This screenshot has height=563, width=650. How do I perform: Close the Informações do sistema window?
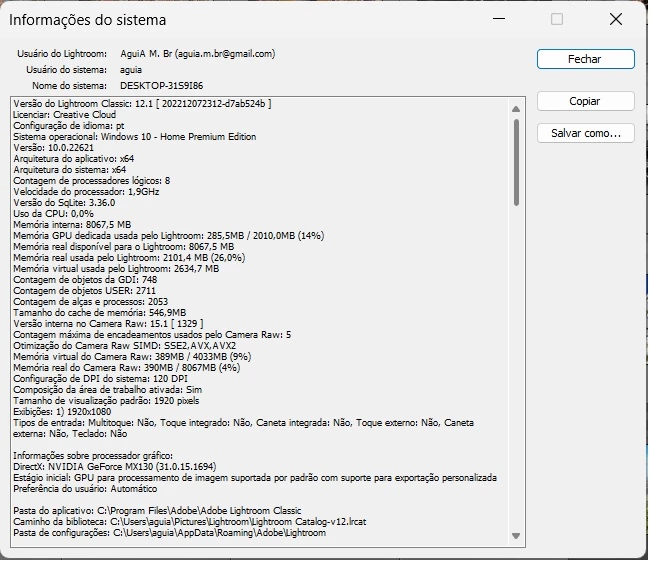[x=617, y=19]
